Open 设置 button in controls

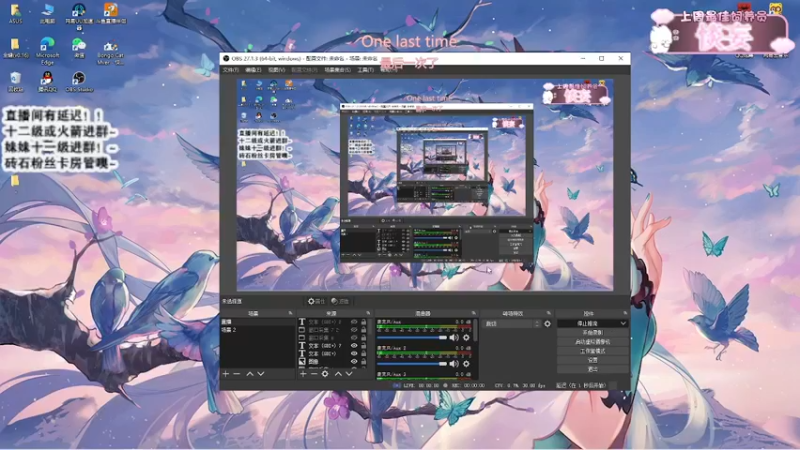(592, 360)
